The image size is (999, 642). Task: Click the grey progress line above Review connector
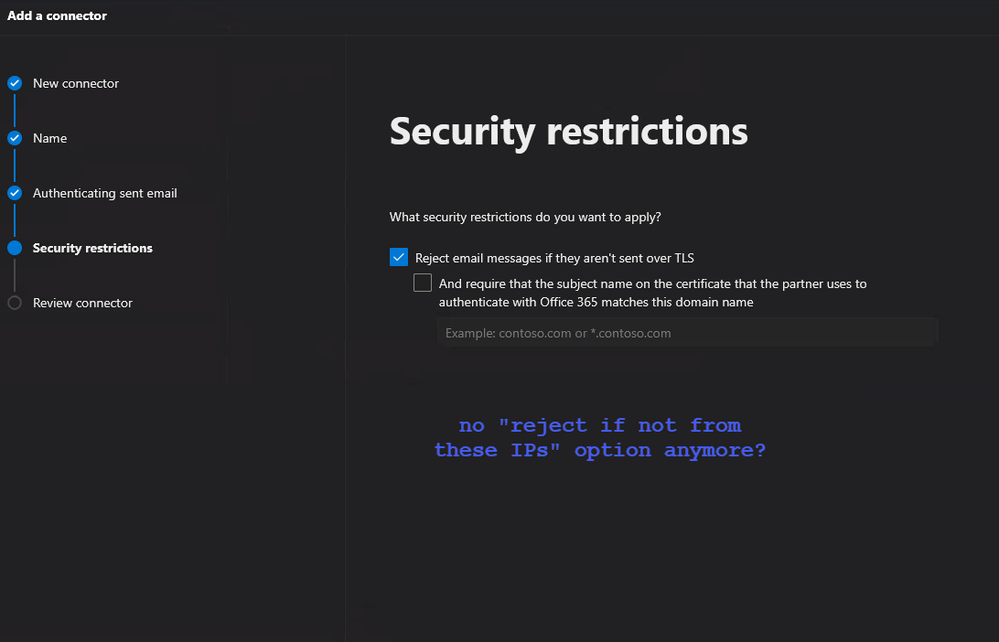pos(15,275)
